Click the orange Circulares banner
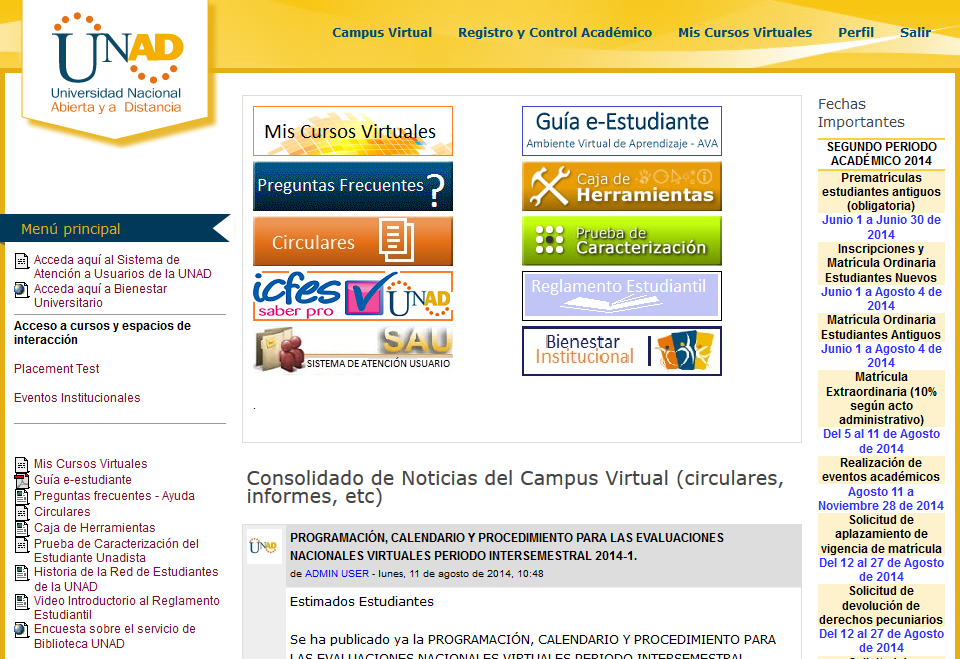This screenshot has height=659, width=960. 352,242
